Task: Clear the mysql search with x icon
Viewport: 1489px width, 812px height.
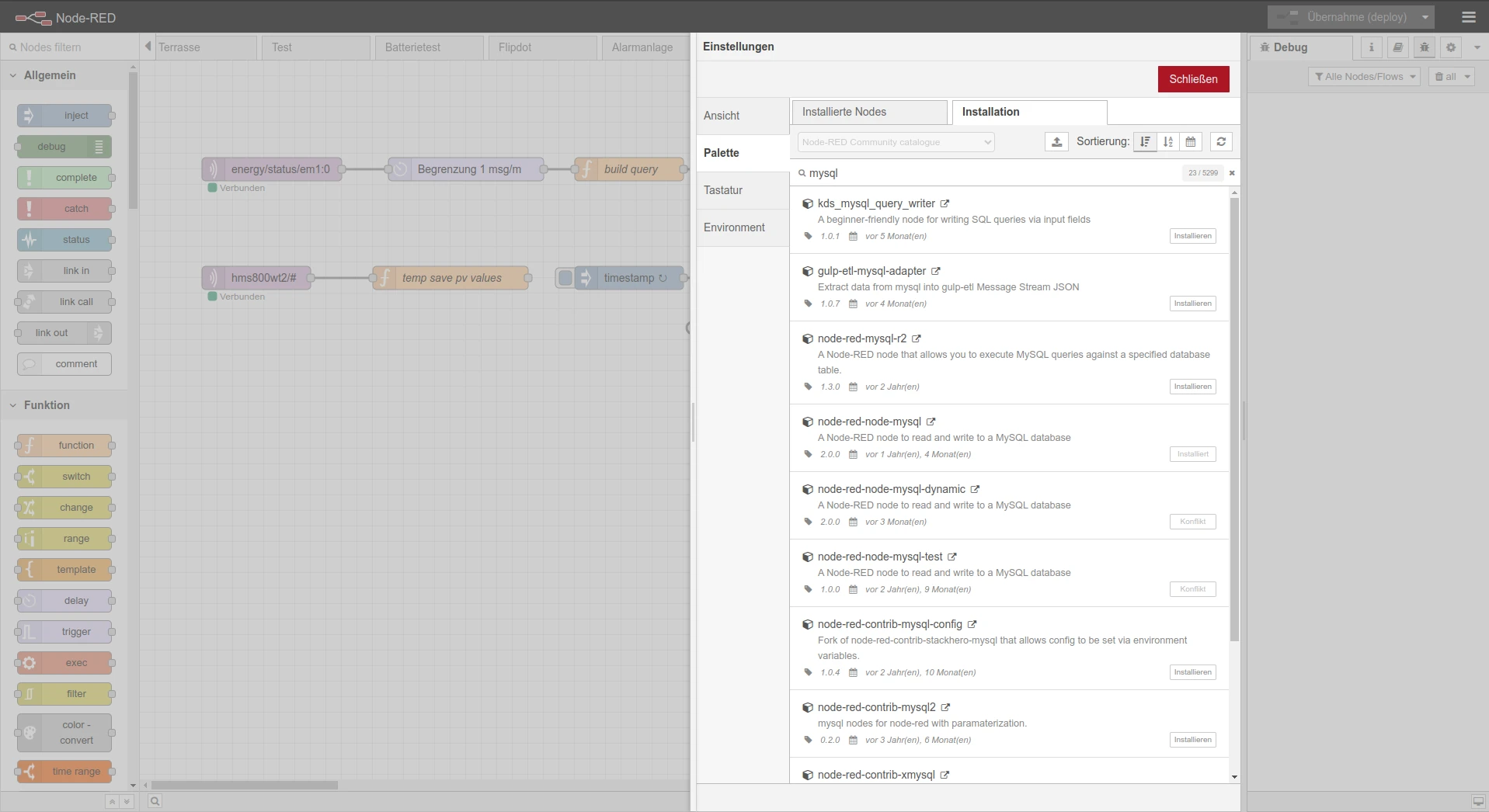Action: click(1232, 173)
